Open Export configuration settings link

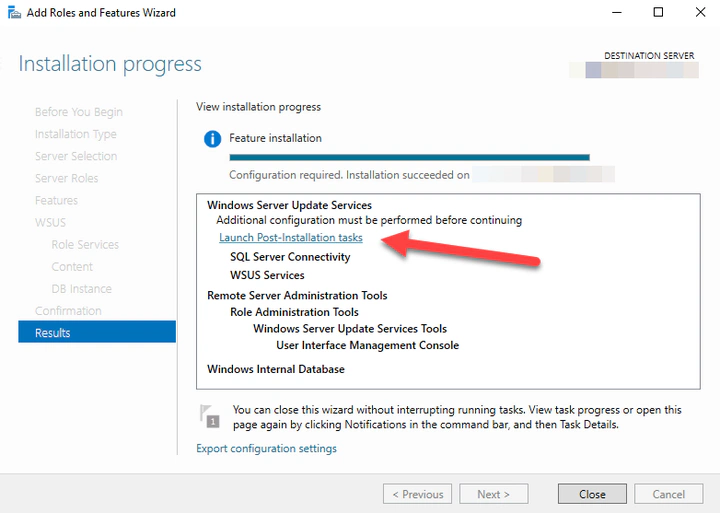pos(266,448)
